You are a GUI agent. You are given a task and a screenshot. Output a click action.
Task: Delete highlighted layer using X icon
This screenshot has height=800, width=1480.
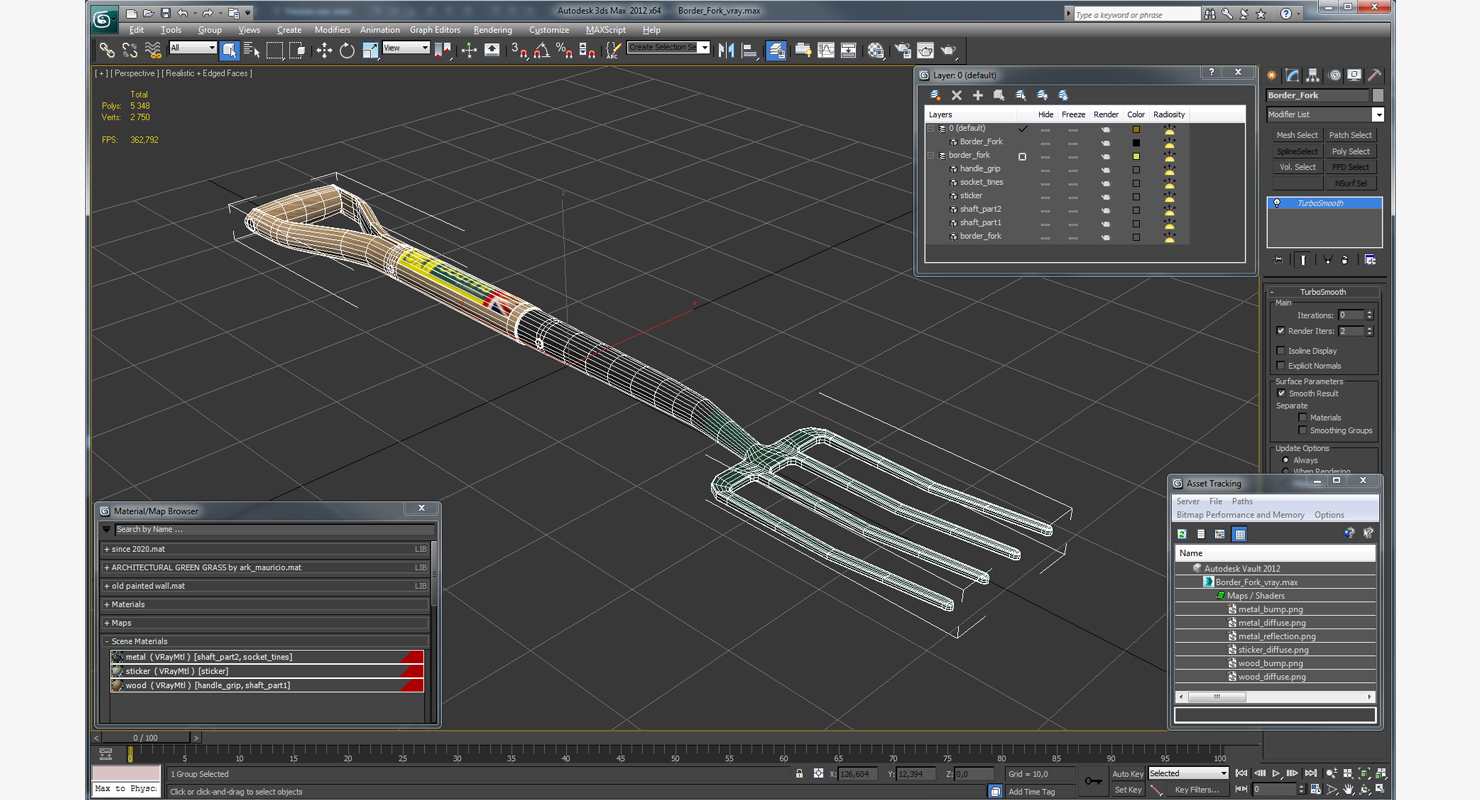point(957,95)
